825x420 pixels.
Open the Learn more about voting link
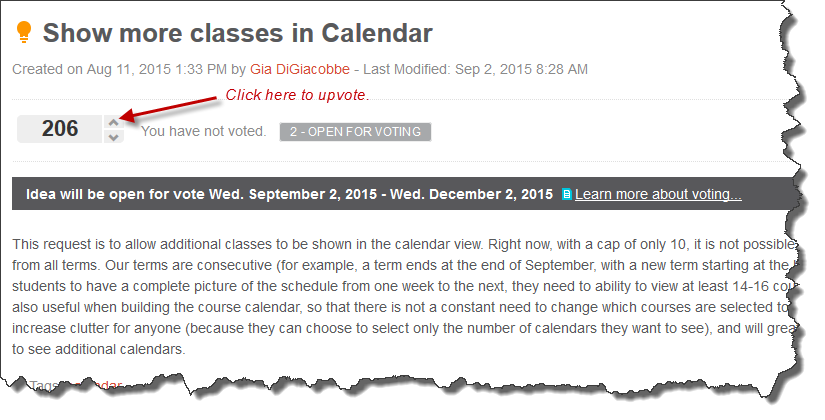[658, 194]
